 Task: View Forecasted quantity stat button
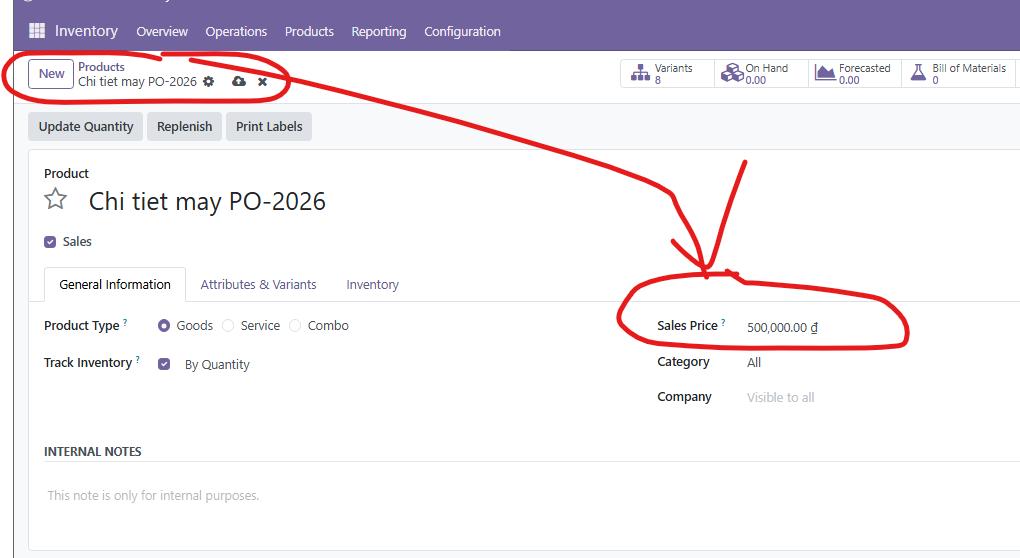[855, 74]
